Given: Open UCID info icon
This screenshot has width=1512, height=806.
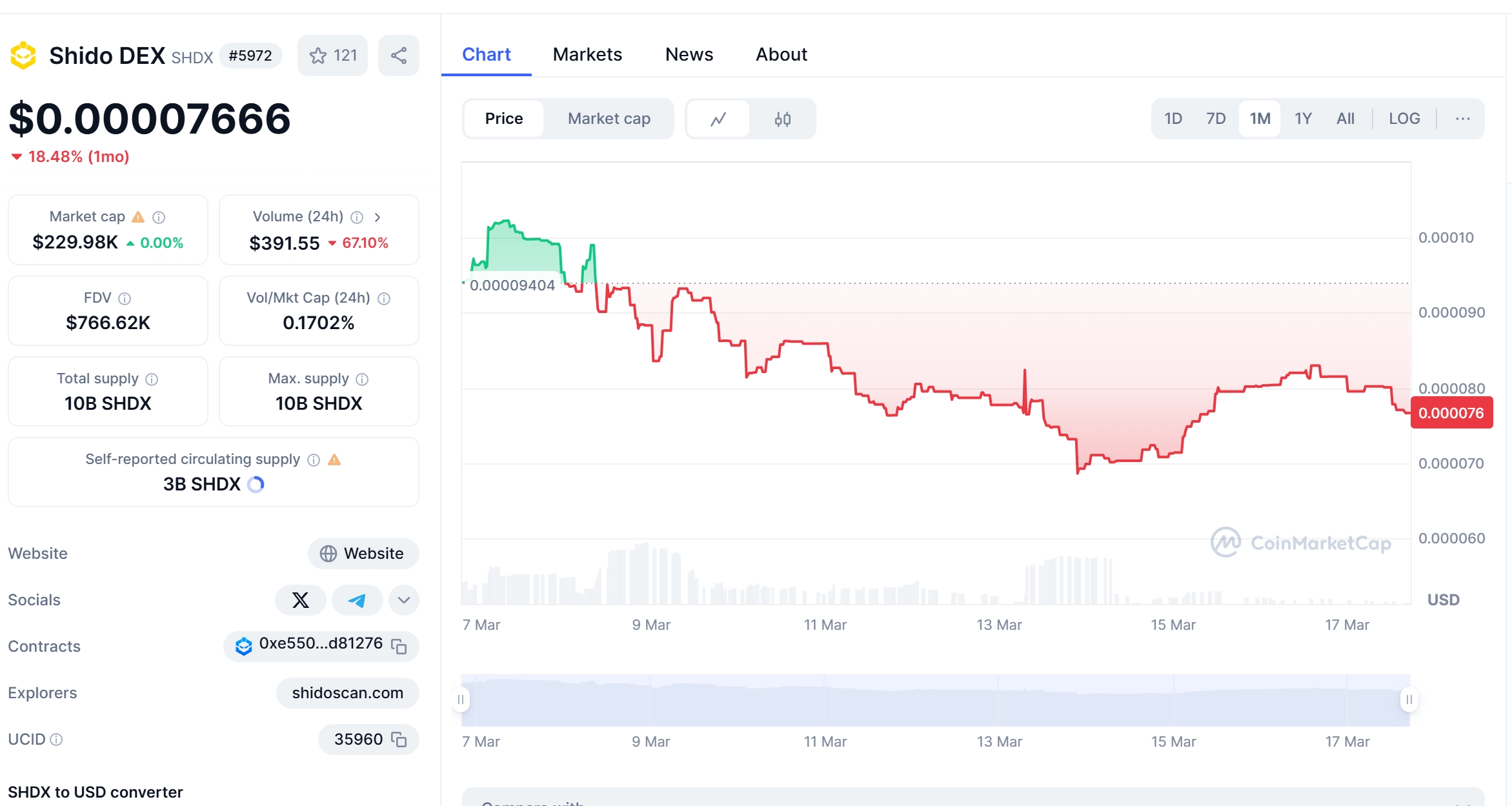Looking at the screenshot, I should [56, 739].
